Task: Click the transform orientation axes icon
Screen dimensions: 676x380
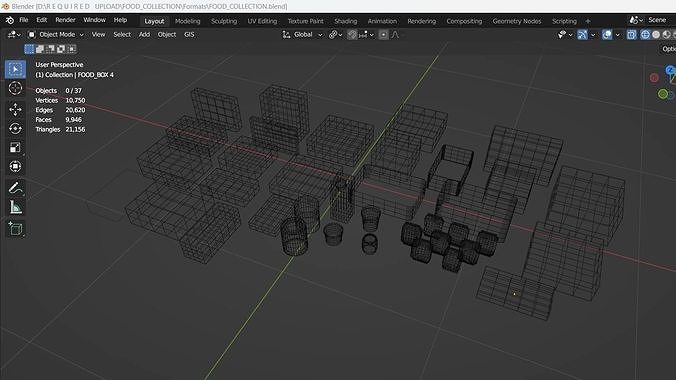Action: [286, 35]
